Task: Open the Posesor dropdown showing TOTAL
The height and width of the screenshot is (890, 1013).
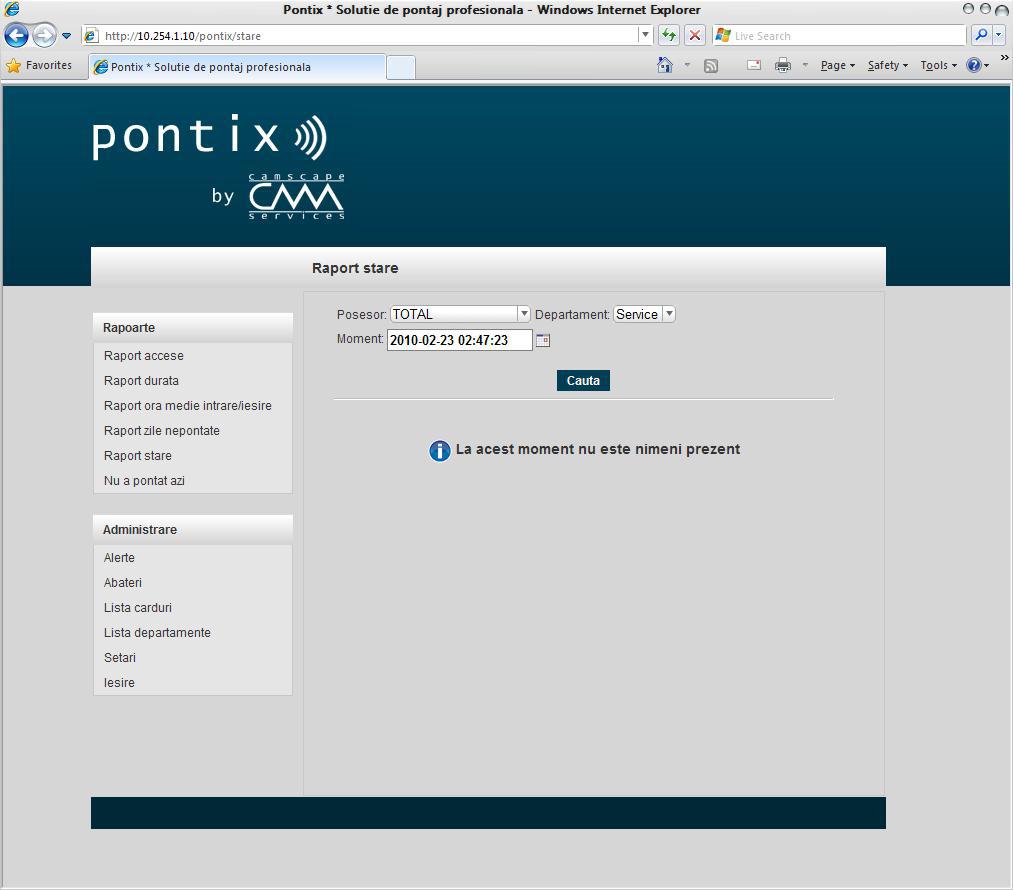Action: pyautogui.click(x=460, y=314)
